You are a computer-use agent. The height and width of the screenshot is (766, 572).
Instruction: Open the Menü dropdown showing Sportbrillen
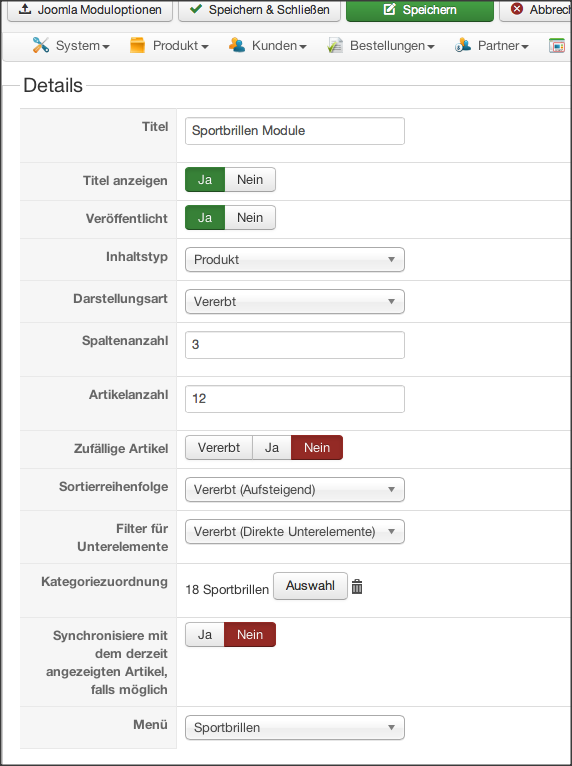(x=295, y=727)
